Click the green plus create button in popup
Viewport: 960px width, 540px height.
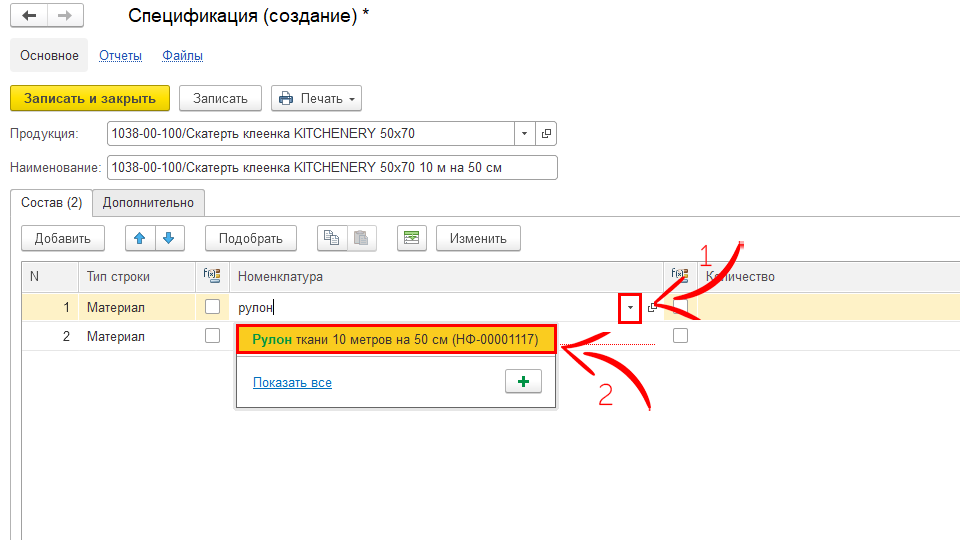[x=523, y=382]
